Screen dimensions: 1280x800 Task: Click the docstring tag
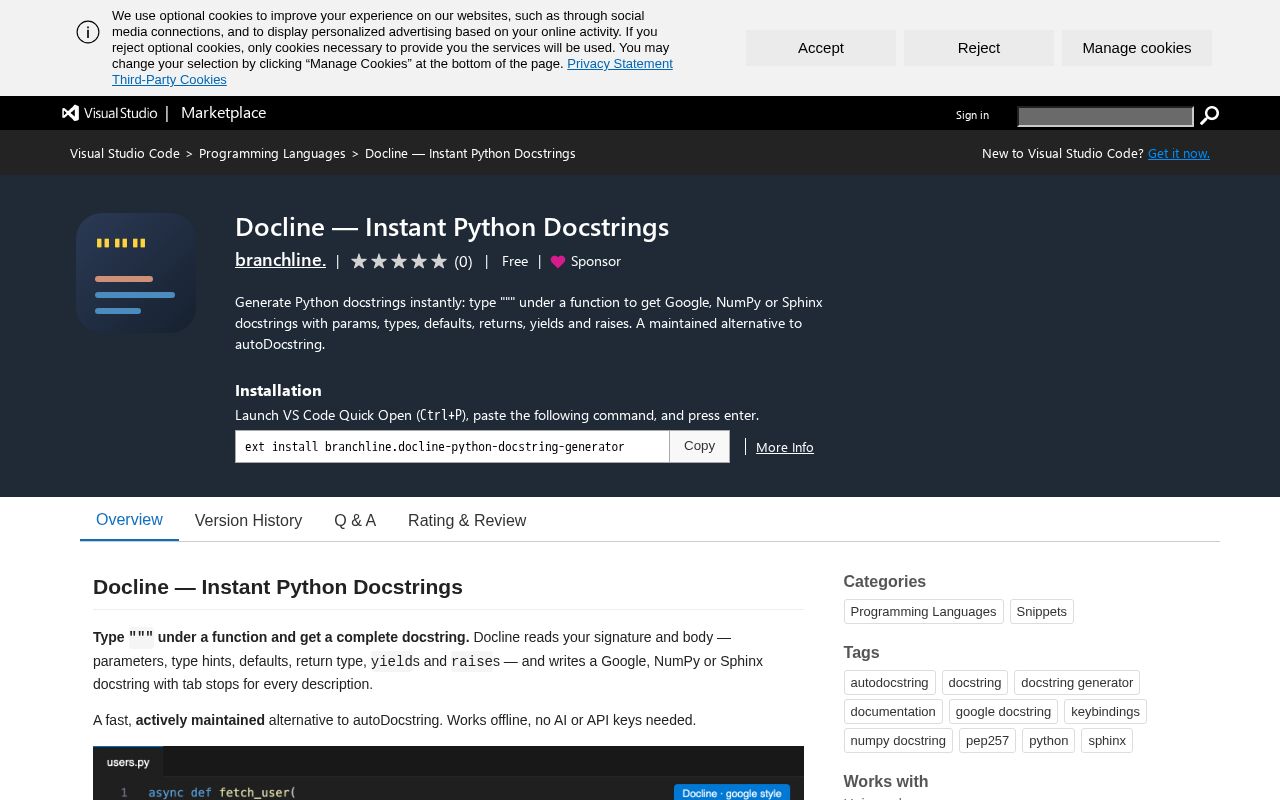[x=975, y=683]
